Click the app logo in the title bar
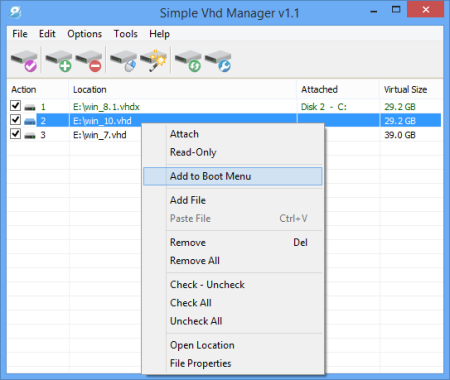Image resolution: width=450 pixels, height=380 pixels. [x=15, y=13]
